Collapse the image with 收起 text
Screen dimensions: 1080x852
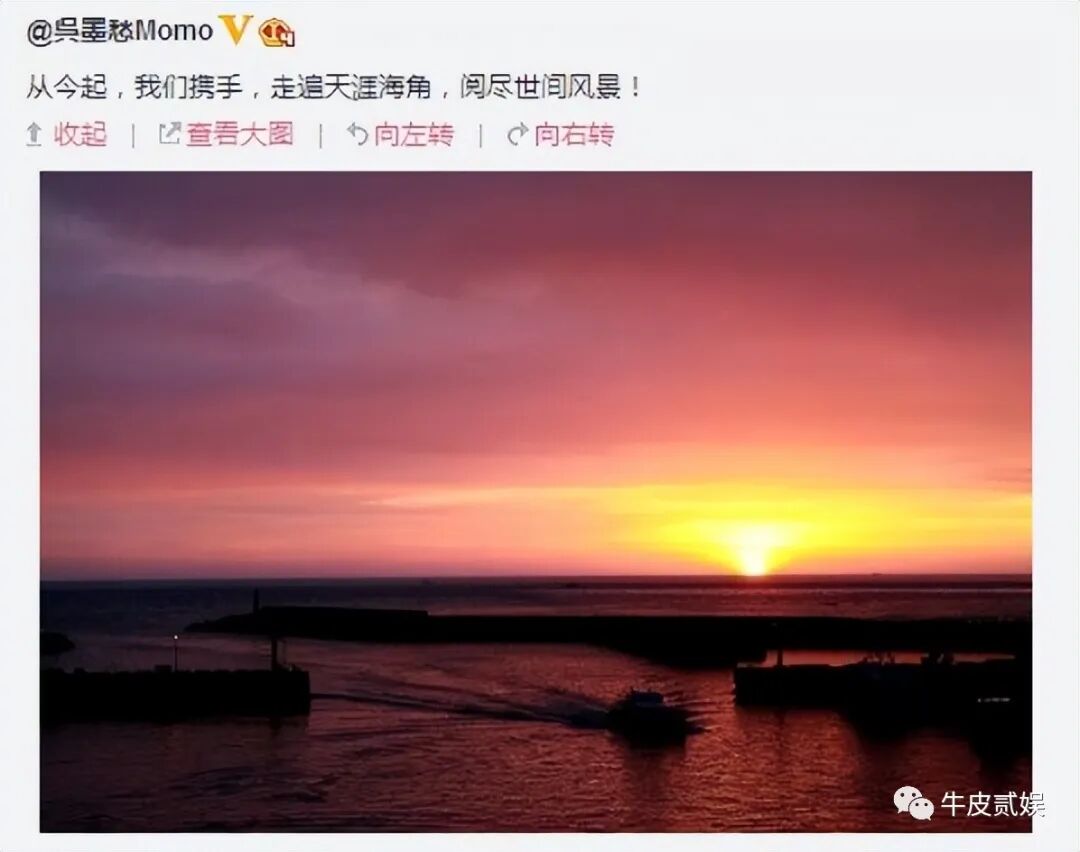[x=81, y=134]
